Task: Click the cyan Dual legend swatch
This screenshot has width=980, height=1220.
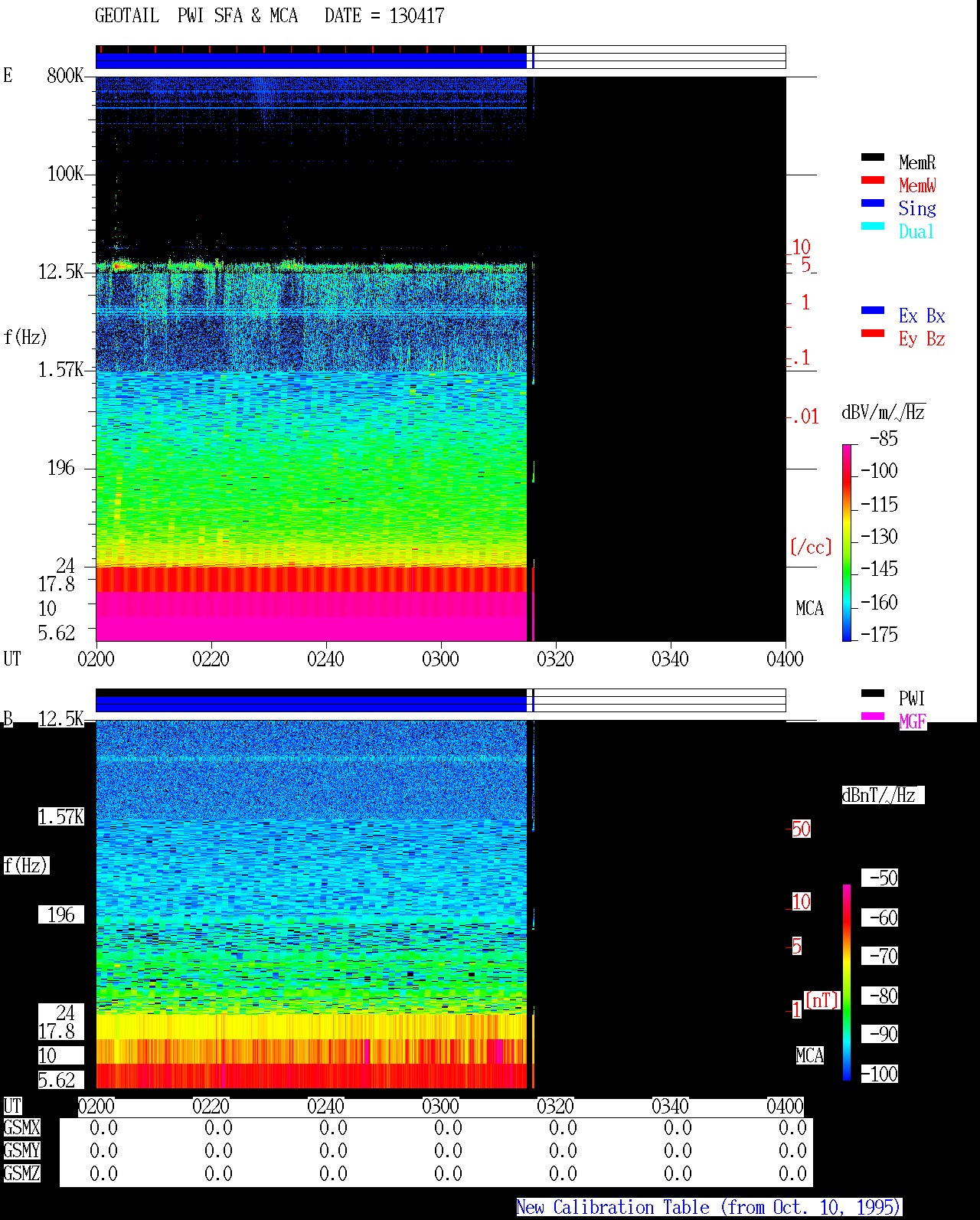Action: (x=873, y=227)
